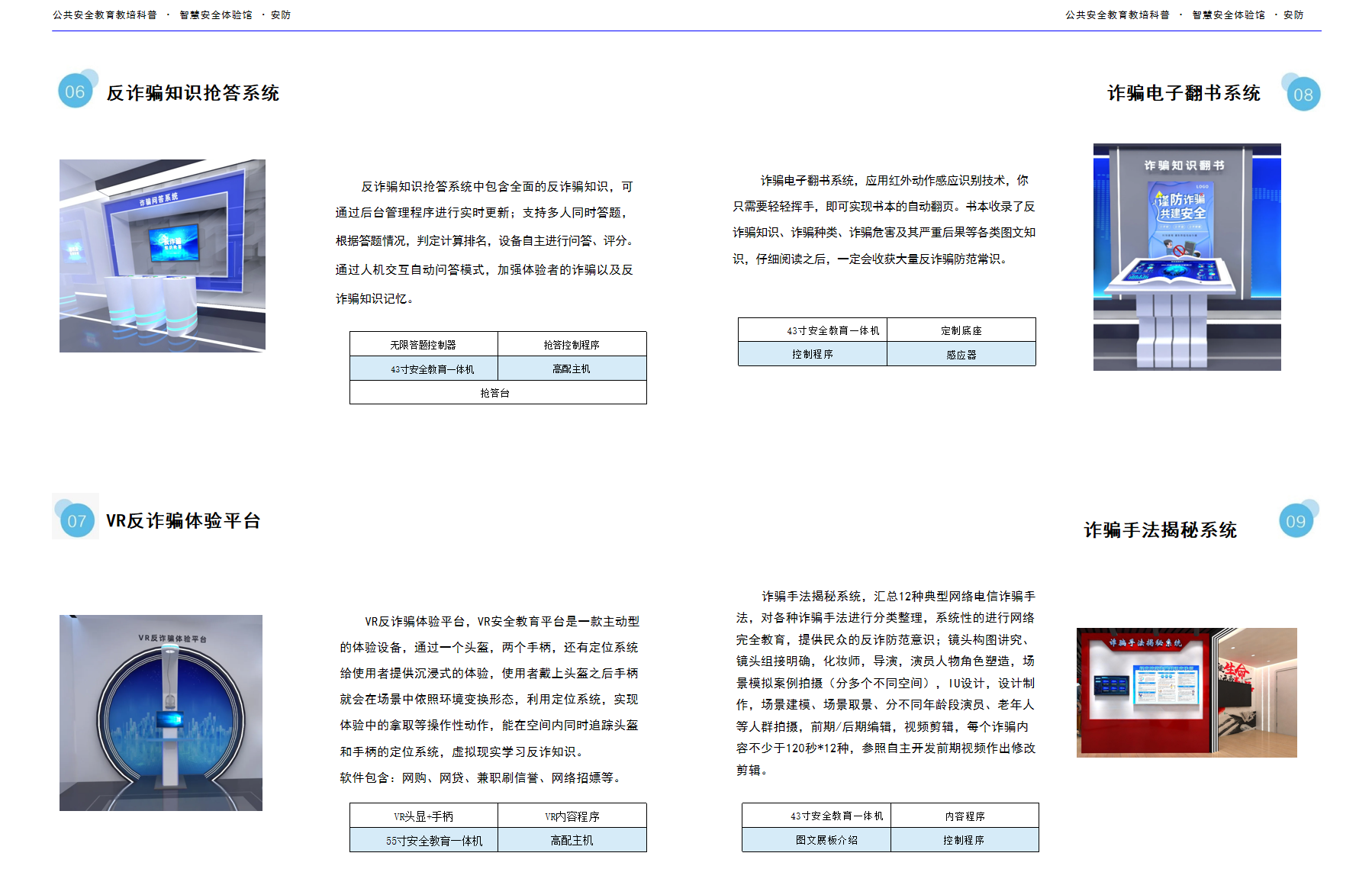Image resolution: width=1372 pixels, height=869 pixels.
Task: Click the 抢答台 table row
Action: (498, 393)
